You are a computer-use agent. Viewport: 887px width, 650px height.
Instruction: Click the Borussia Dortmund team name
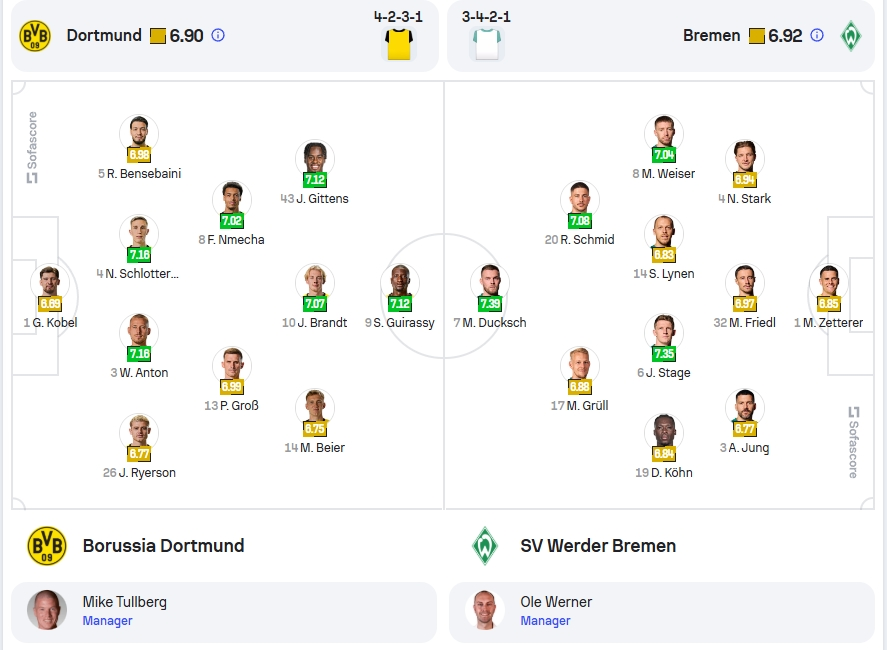[x=163, y=546]
